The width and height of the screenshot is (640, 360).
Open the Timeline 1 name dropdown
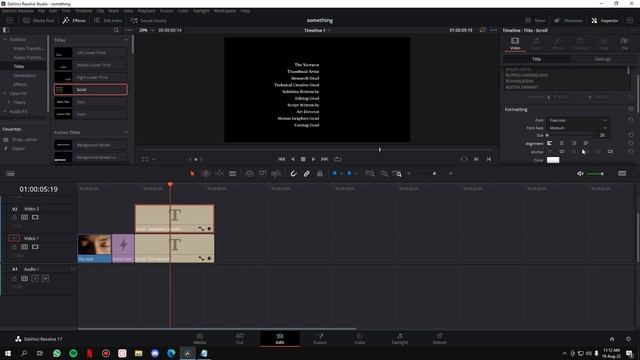[317, 30]
